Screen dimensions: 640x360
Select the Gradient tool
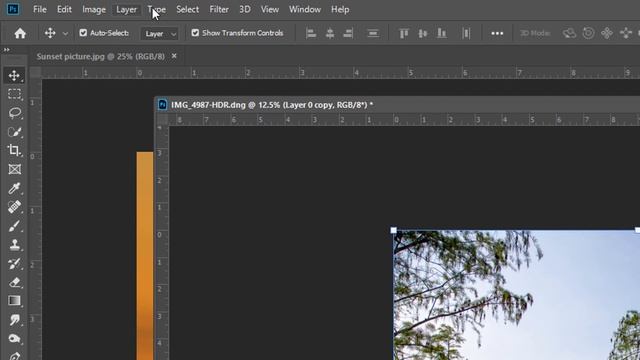(14, 301)
